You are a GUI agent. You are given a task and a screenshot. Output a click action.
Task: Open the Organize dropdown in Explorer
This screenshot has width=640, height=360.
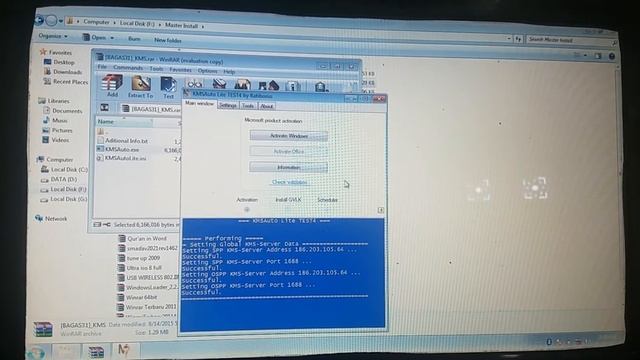click(53, 36)
